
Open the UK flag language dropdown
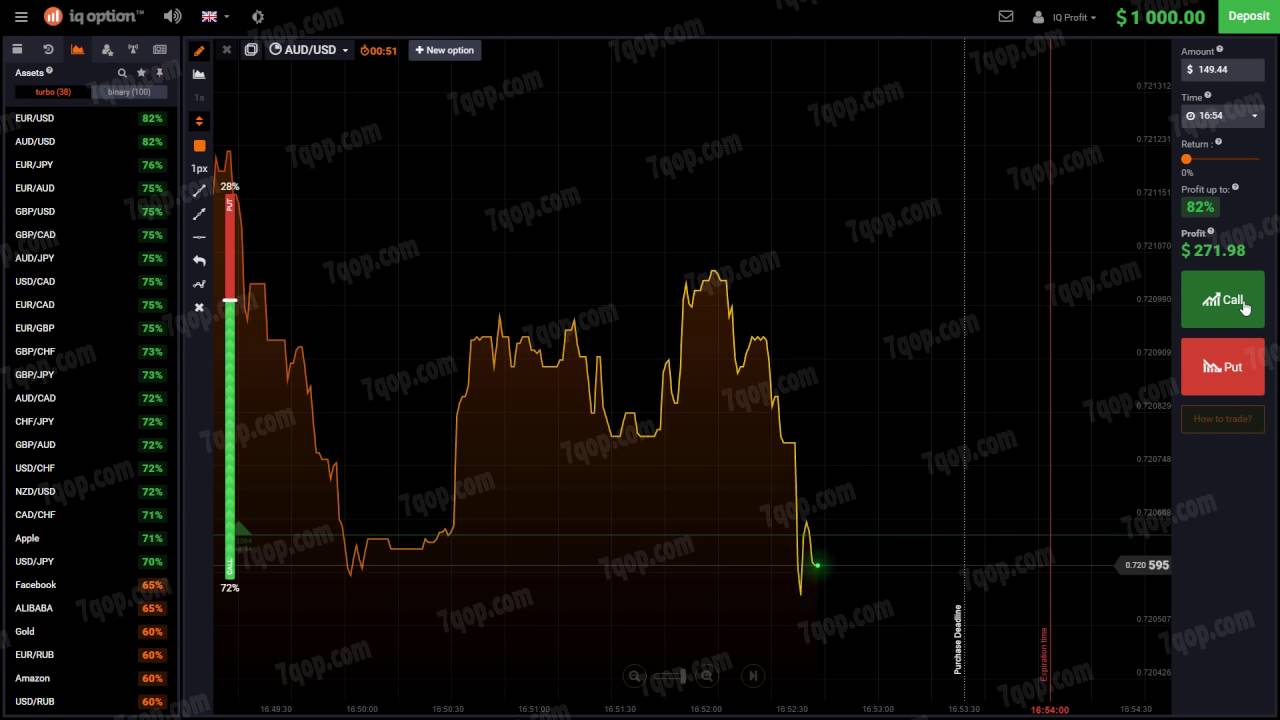(215, 17)
